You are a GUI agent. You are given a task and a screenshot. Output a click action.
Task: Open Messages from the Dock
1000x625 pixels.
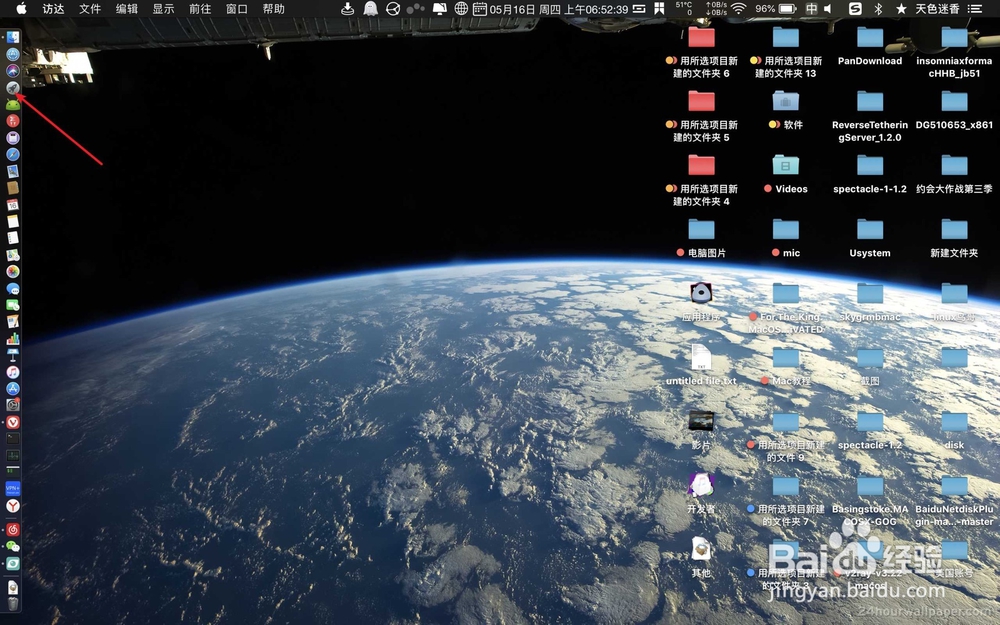pos(13,289)
